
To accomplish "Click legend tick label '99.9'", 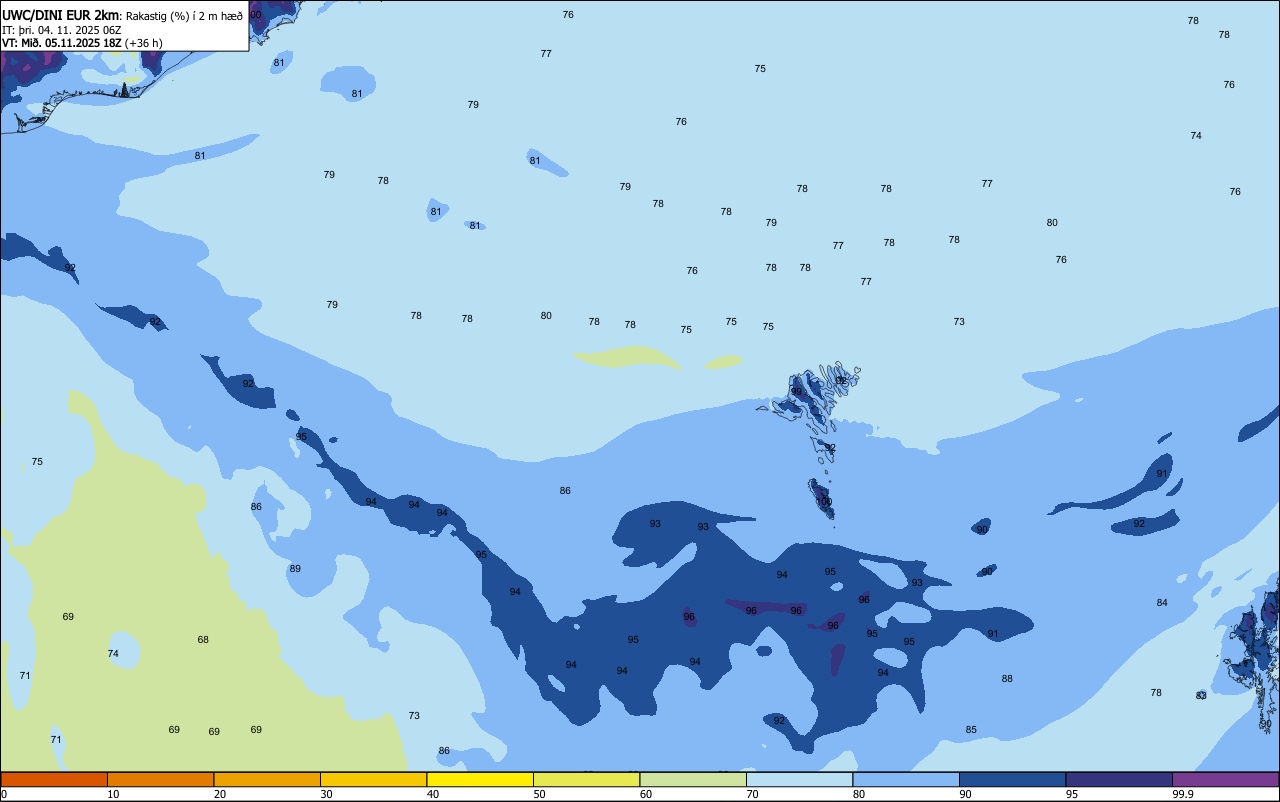I will click(1183, 794).
